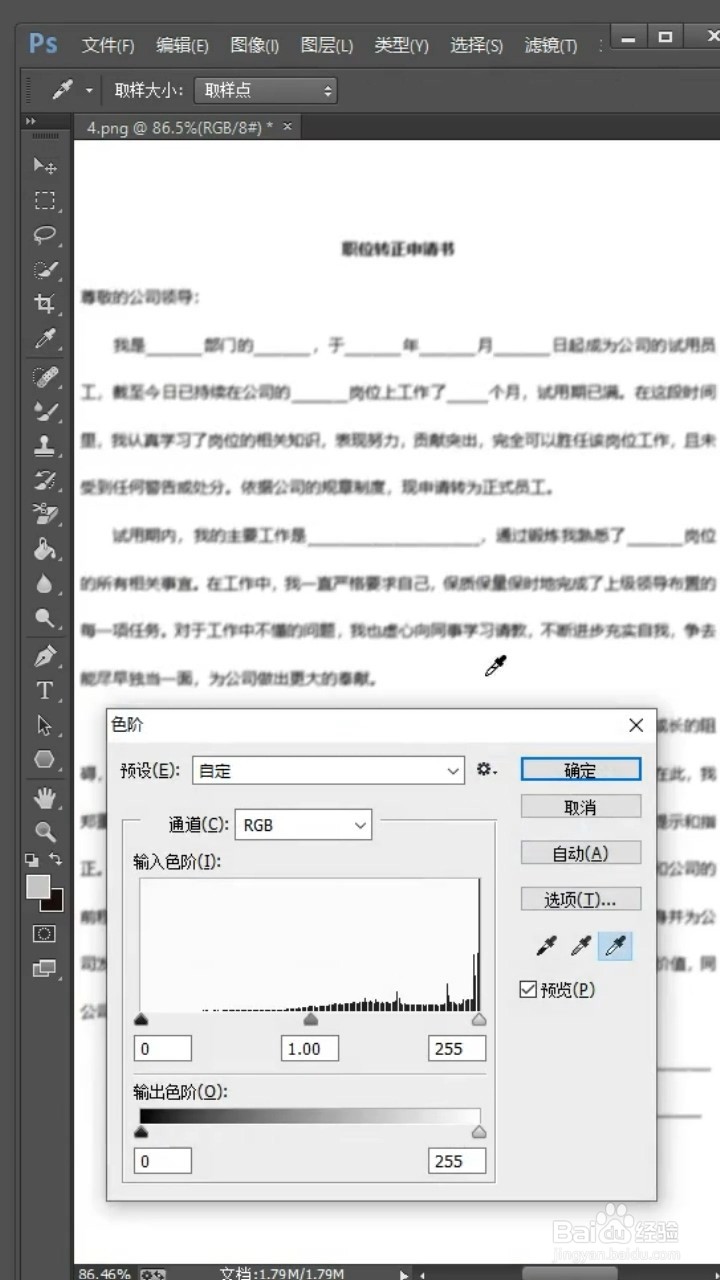Click the Photoshop Ps logo
Image resolution: width=720 pixels, height=1280 pixels.
point(43,44)
